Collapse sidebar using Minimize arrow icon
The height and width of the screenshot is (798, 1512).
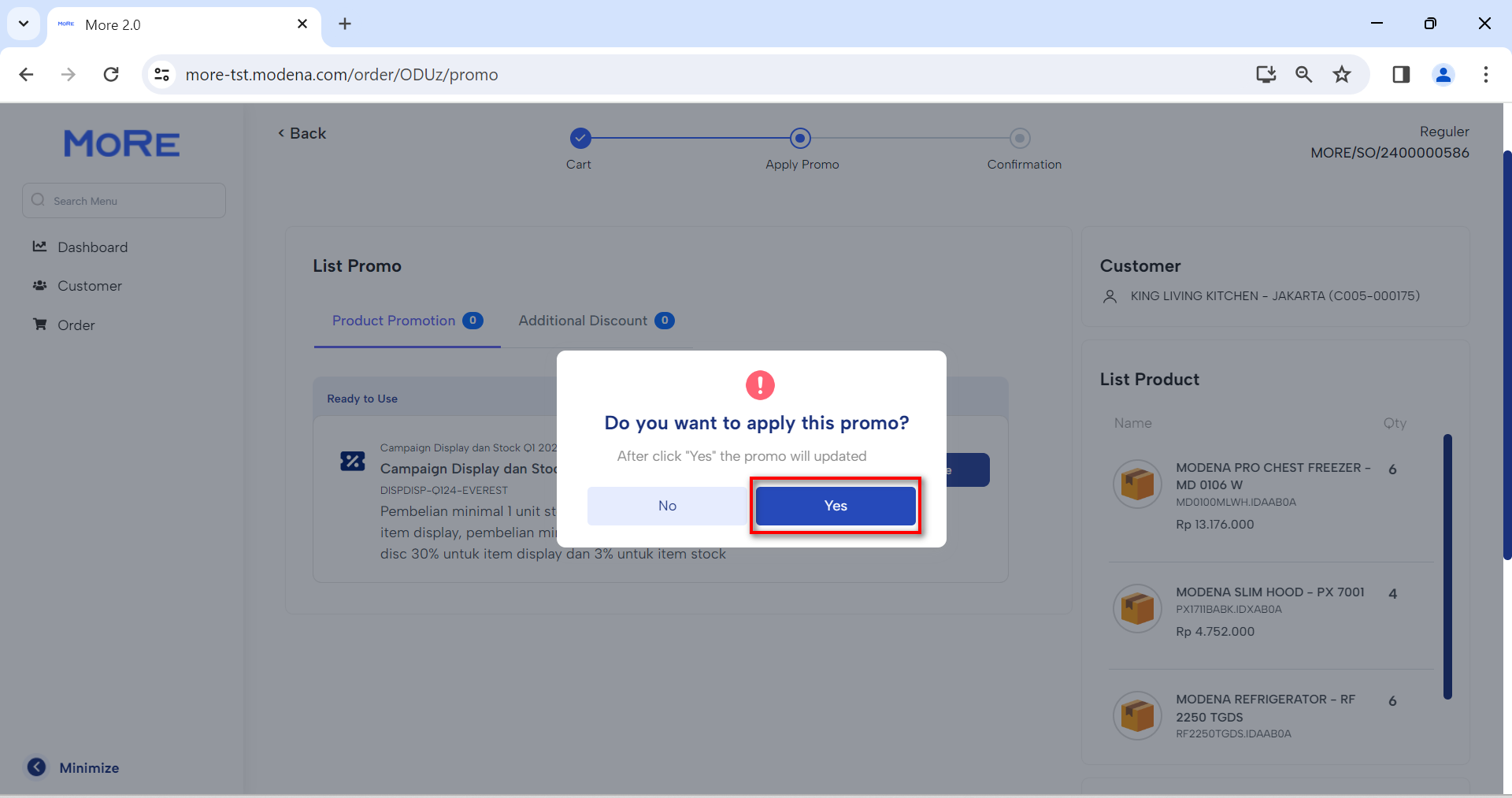[36, 767]
